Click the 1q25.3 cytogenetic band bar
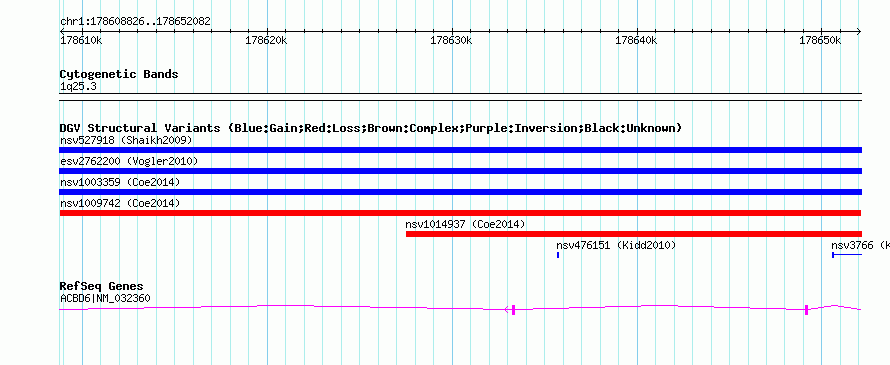 [460, 97]
